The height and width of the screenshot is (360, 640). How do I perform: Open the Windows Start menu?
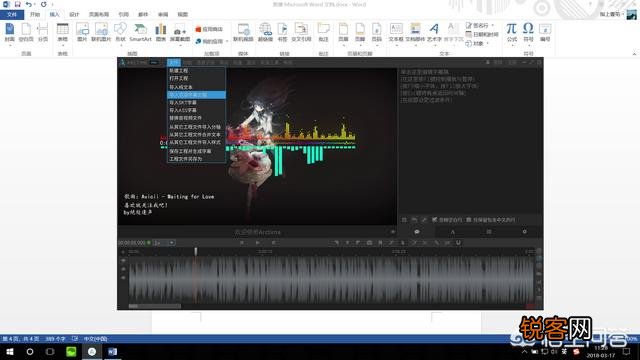[10, 351]
